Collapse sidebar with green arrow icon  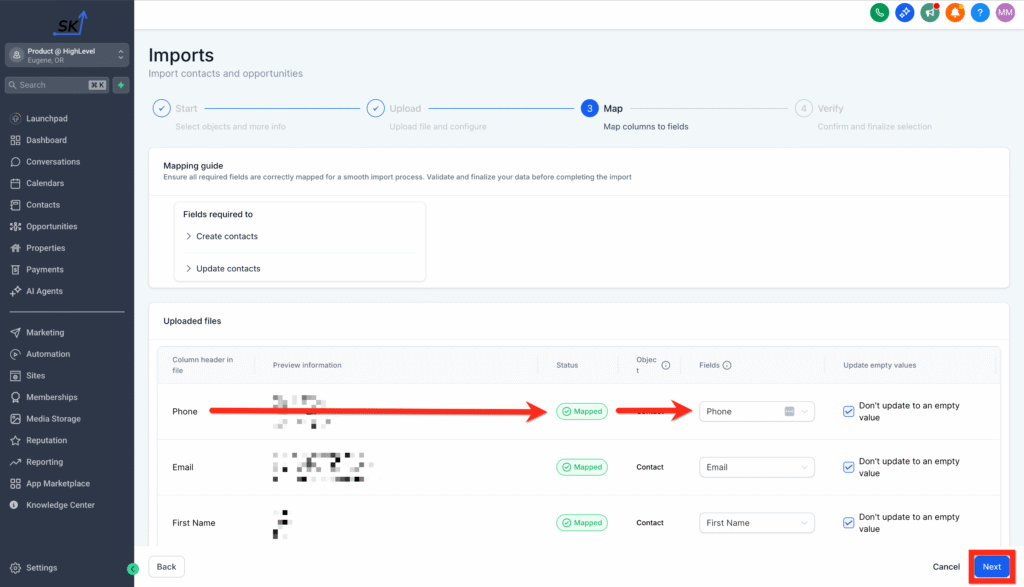[133, 569]
